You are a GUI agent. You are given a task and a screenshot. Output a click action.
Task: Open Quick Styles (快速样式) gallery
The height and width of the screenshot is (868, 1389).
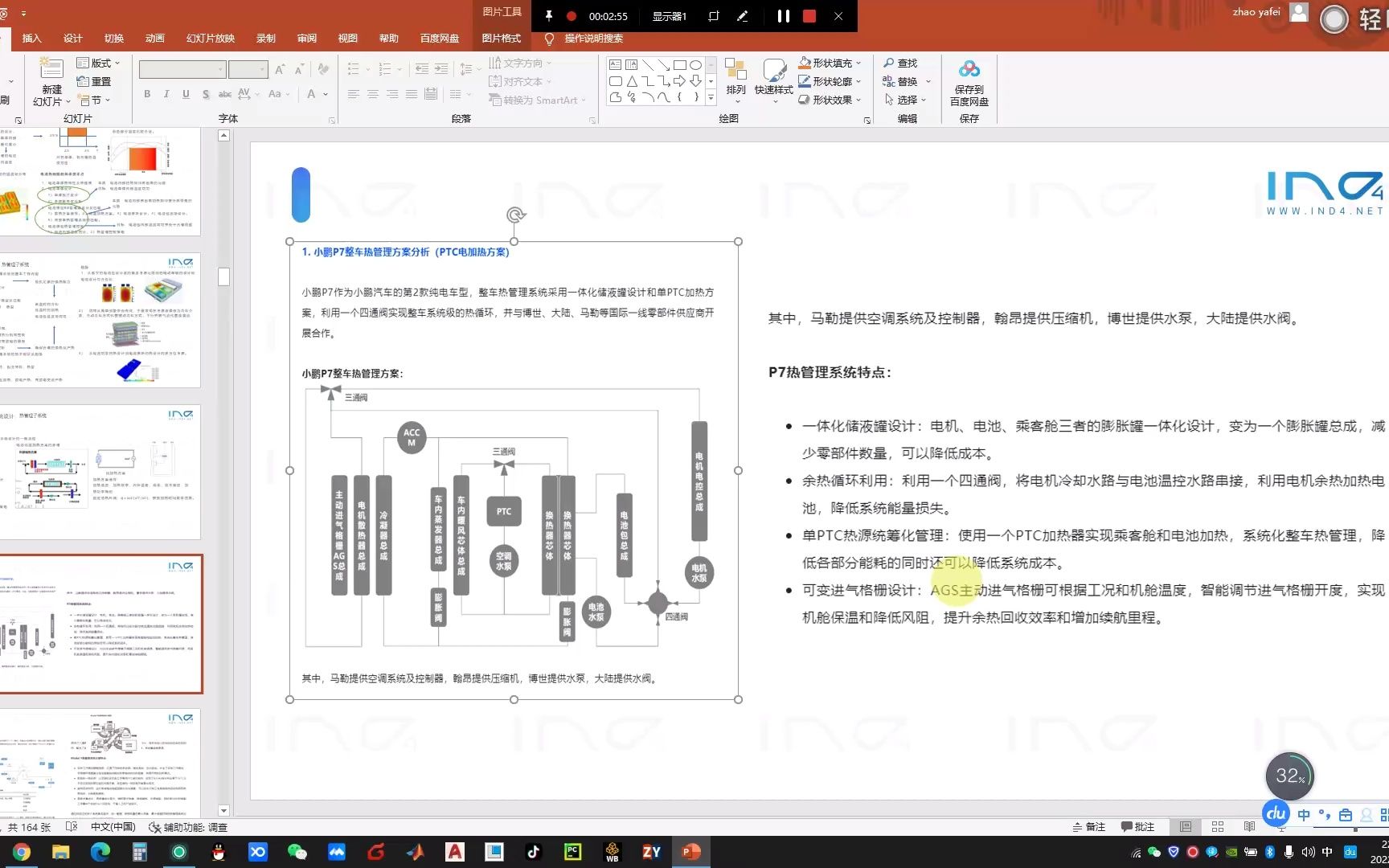774,80
